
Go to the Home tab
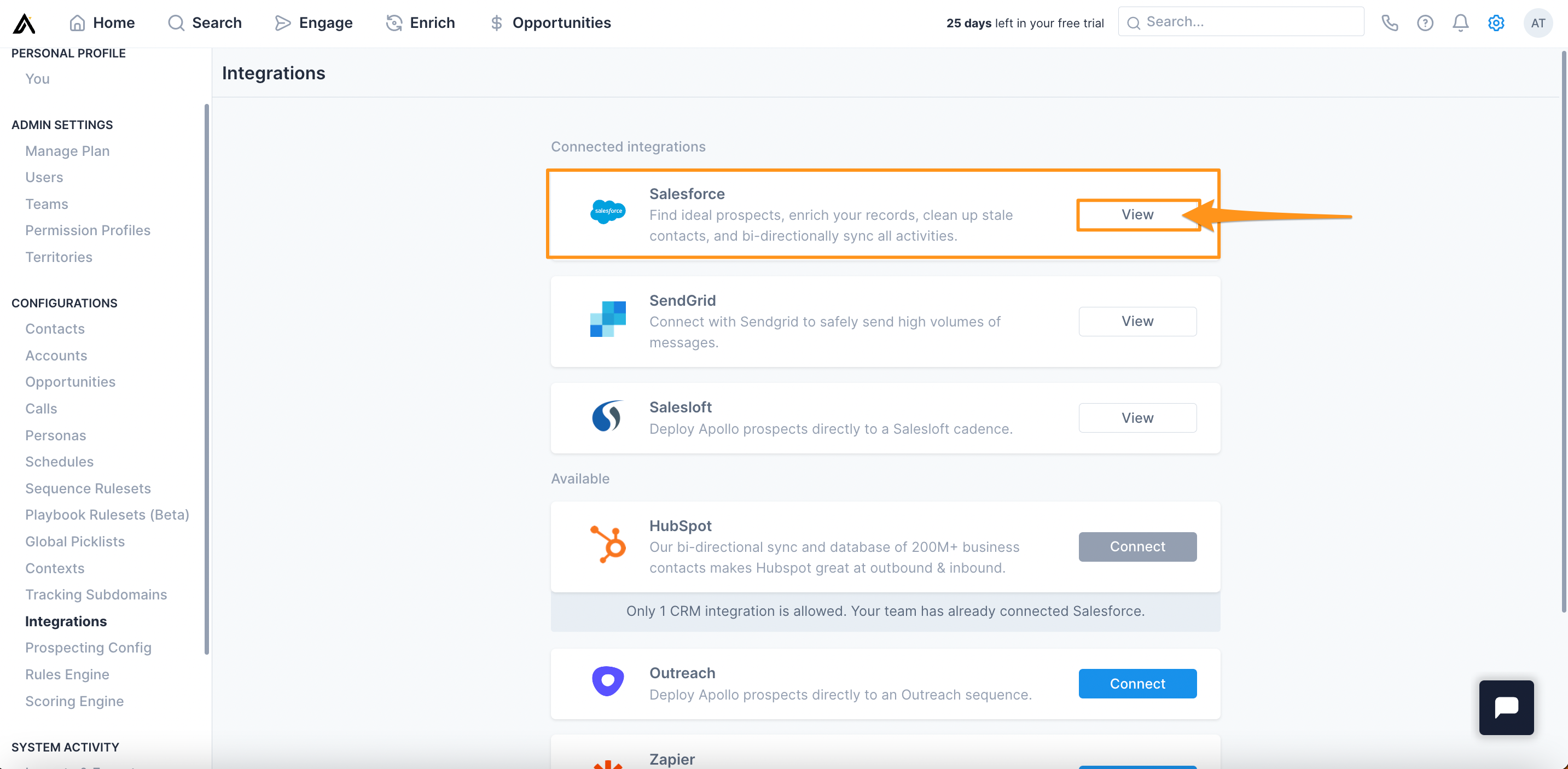102,23
